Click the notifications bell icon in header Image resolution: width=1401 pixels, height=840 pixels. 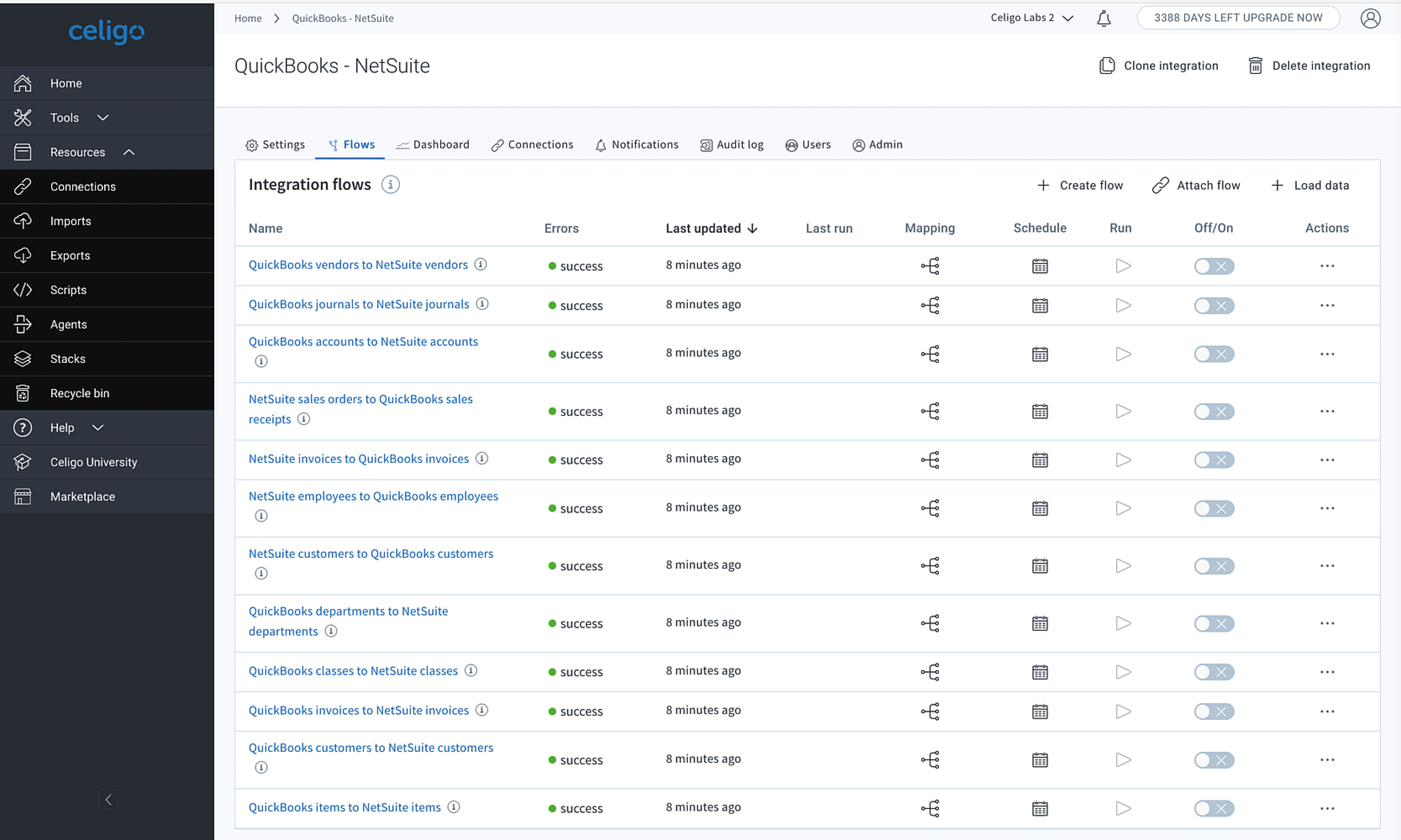pyautogui.click(x=1103, y=18)
